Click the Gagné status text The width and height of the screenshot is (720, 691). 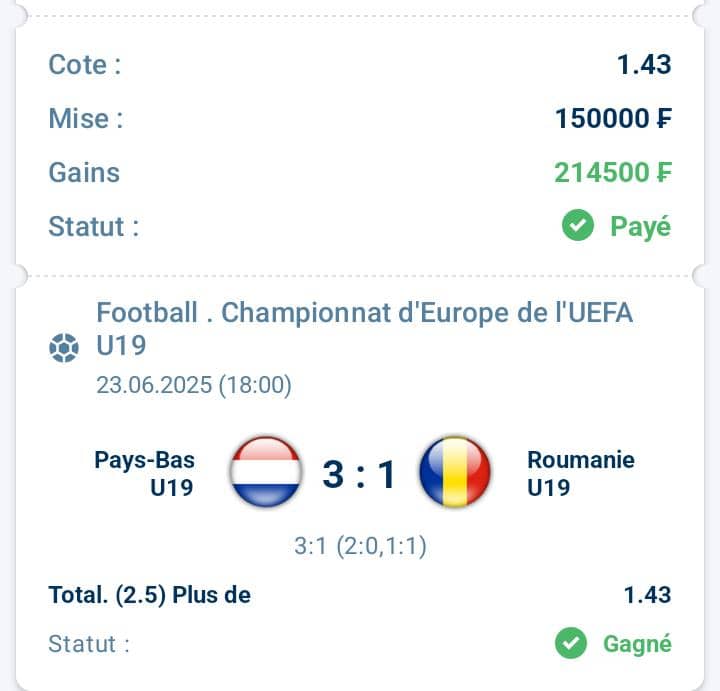pos(637,644)
